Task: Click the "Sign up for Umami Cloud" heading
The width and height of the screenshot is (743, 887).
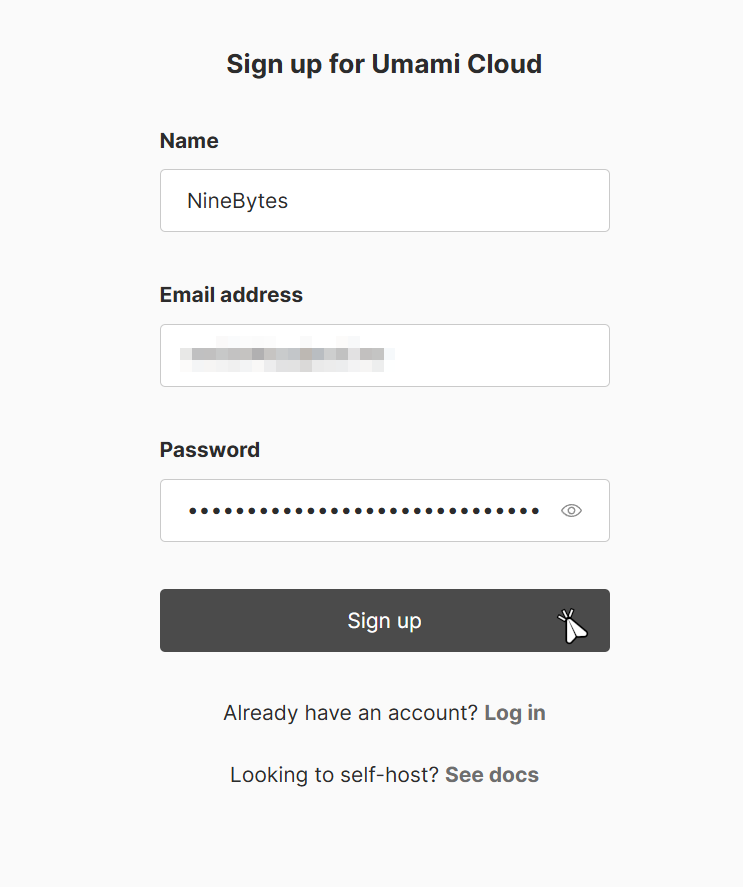Action: [384, 64]
